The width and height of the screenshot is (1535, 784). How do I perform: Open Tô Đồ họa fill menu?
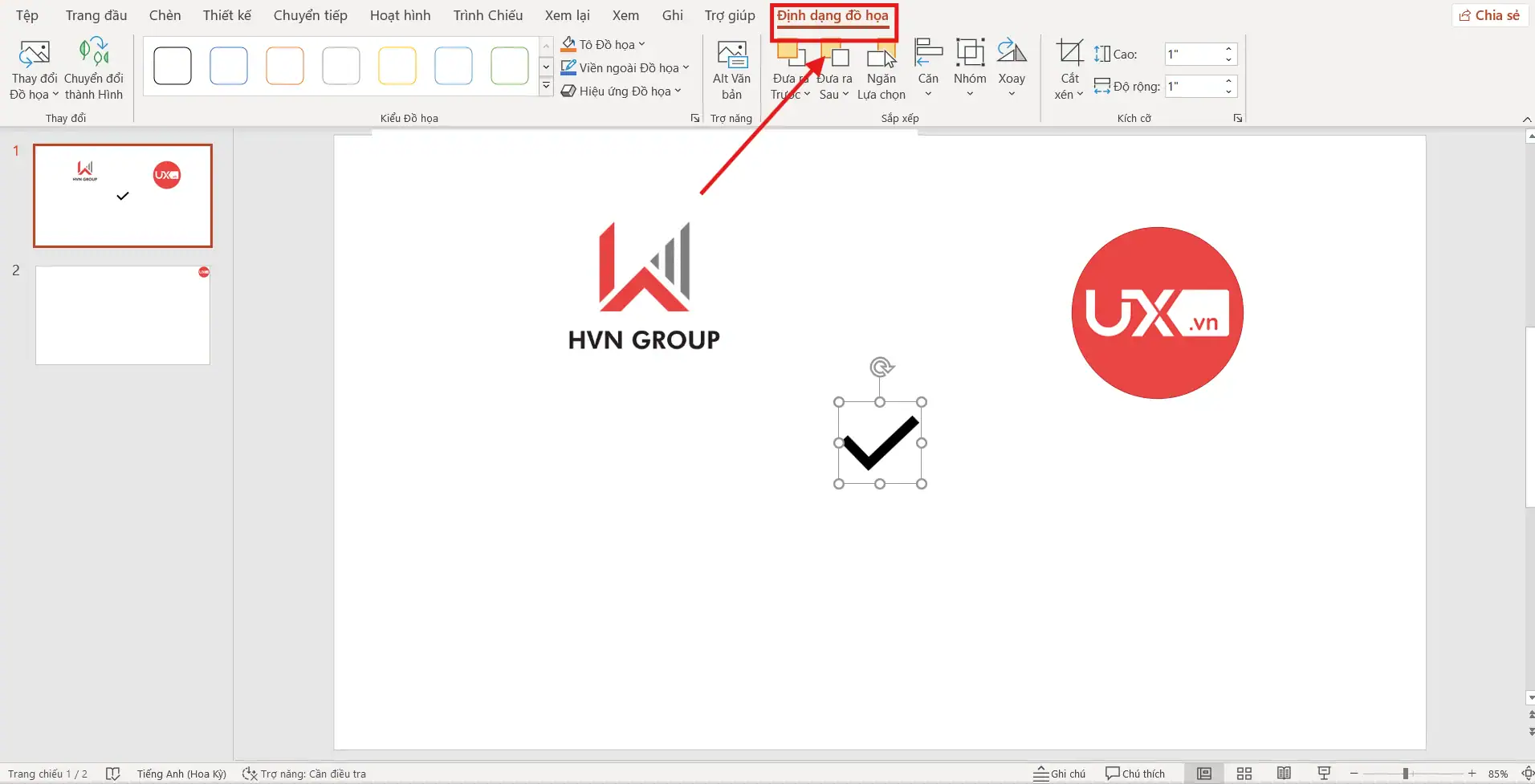[x=603, y=44]
